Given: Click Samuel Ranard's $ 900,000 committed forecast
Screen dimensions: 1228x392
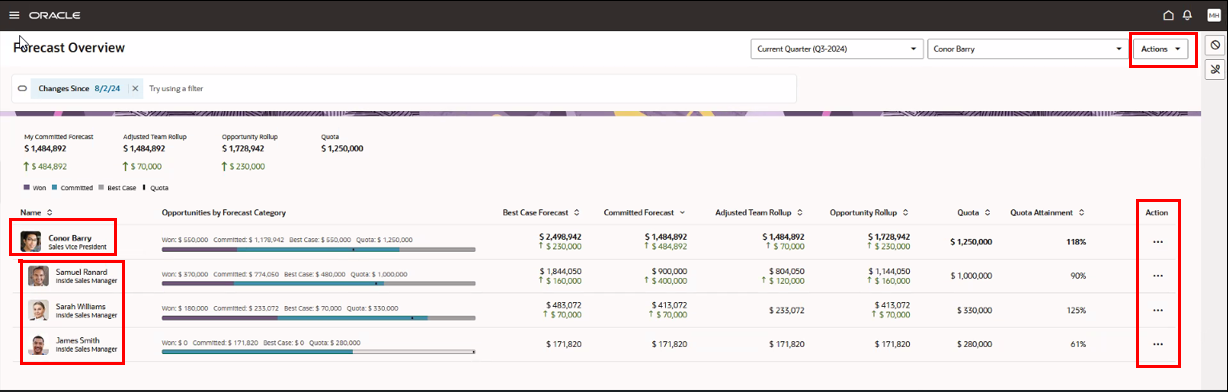Looking at the screenshot, I should 669,271.
